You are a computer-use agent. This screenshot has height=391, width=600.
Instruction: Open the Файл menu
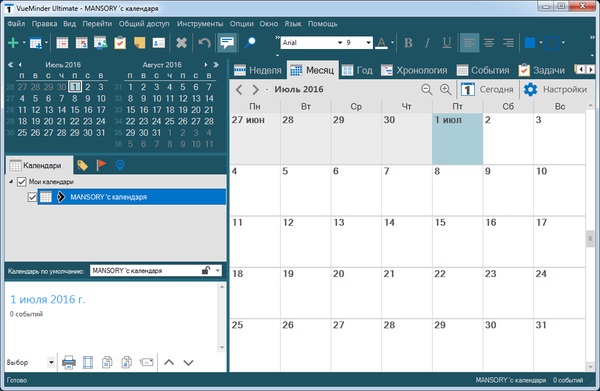click(16, 24)
